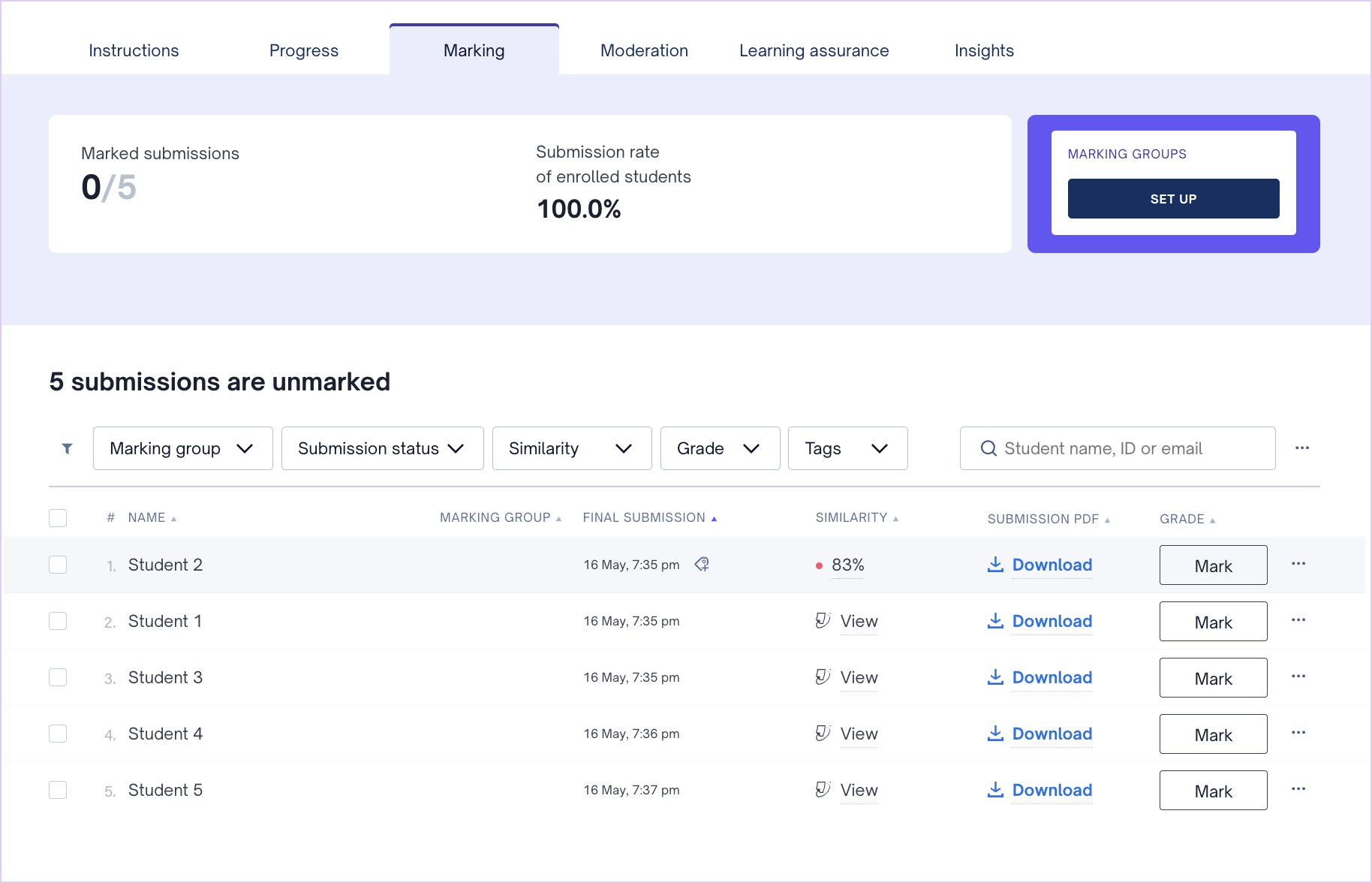Open the Submission status dropdown

click(x=383, y=448)
